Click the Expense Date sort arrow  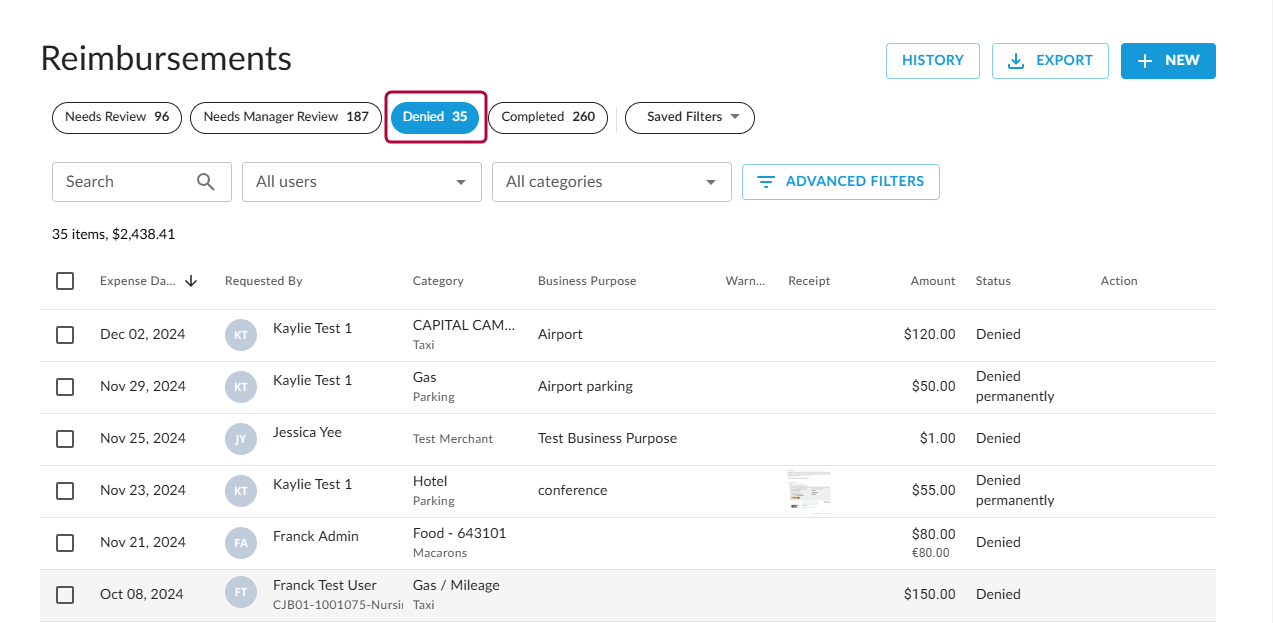click(191, 281)
